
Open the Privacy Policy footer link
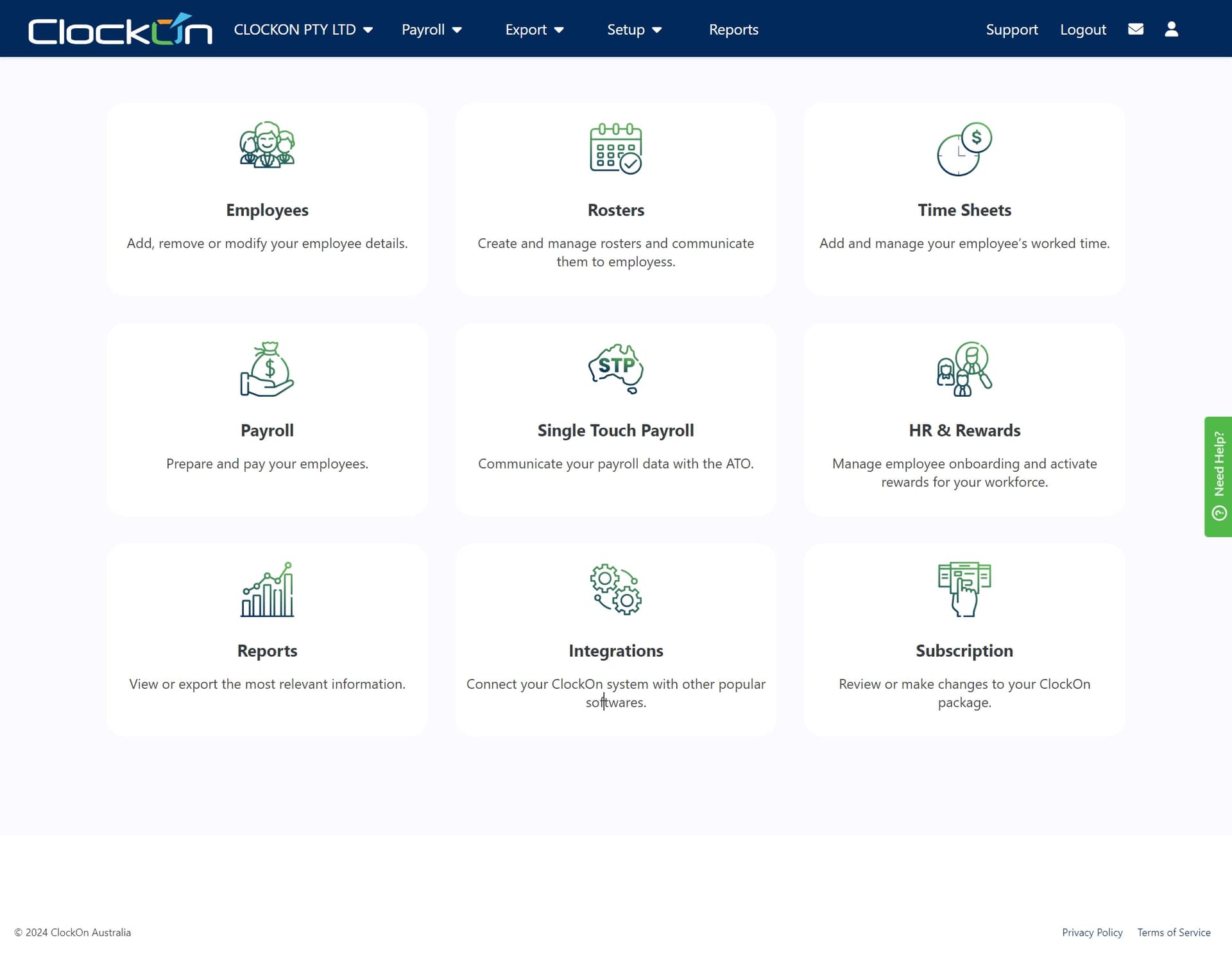tap(1092, 932)
